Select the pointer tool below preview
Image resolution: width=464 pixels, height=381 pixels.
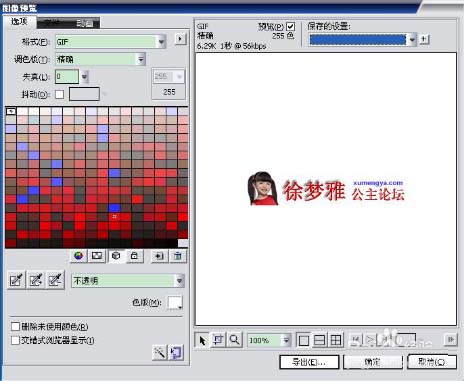pyautogui.click(x=202, y=340)
